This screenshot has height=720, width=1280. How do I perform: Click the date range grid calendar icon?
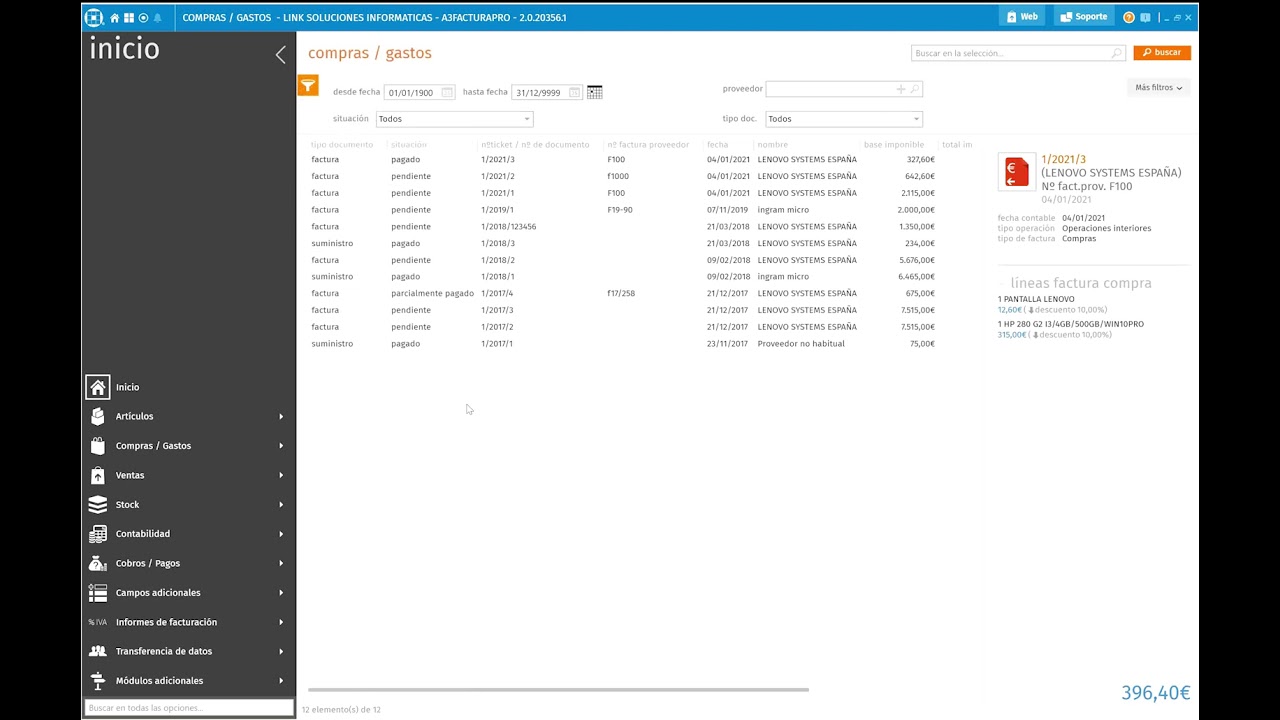[x=595, y=92]
